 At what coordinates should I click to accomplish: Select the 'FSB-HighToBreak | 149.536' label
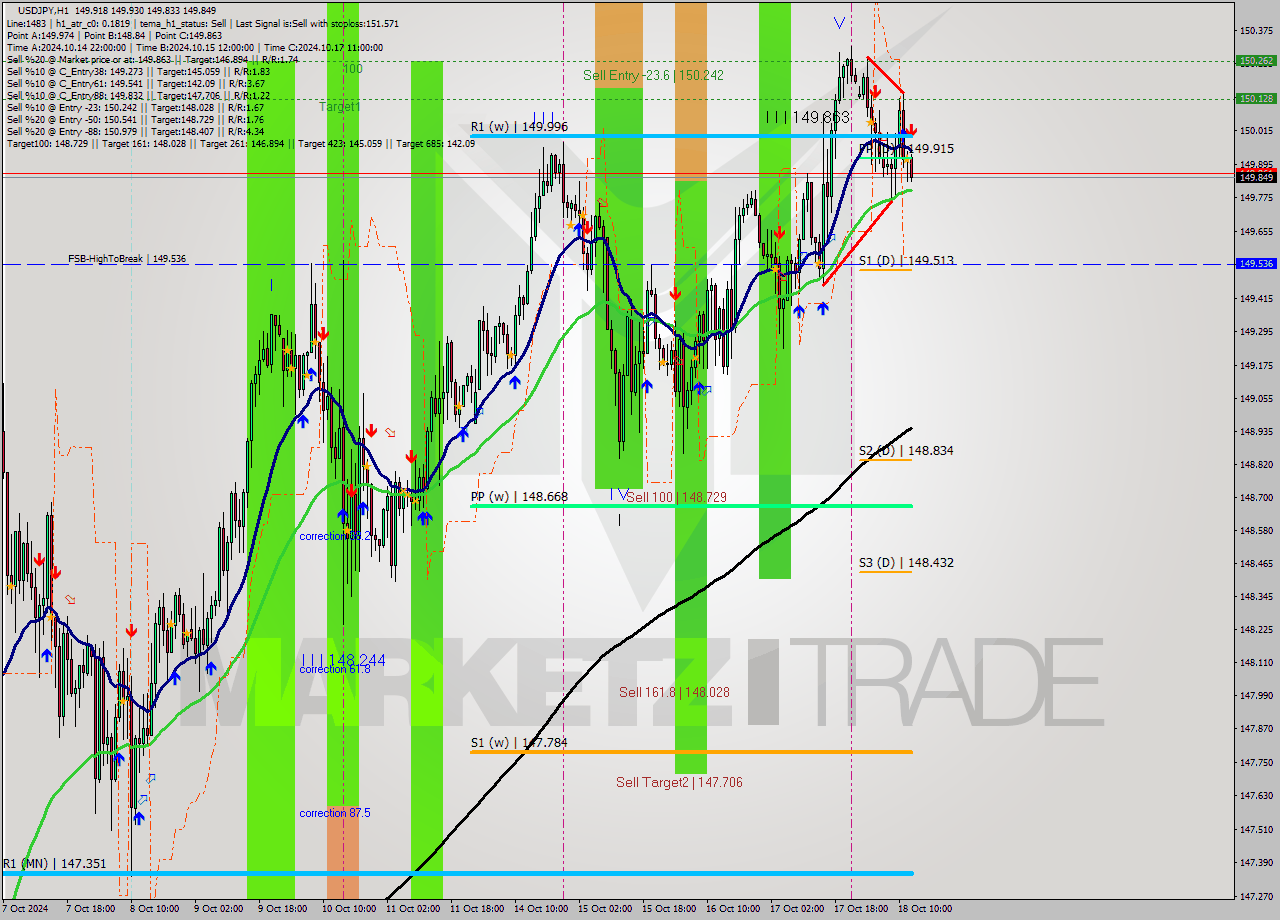click(127, 259)
